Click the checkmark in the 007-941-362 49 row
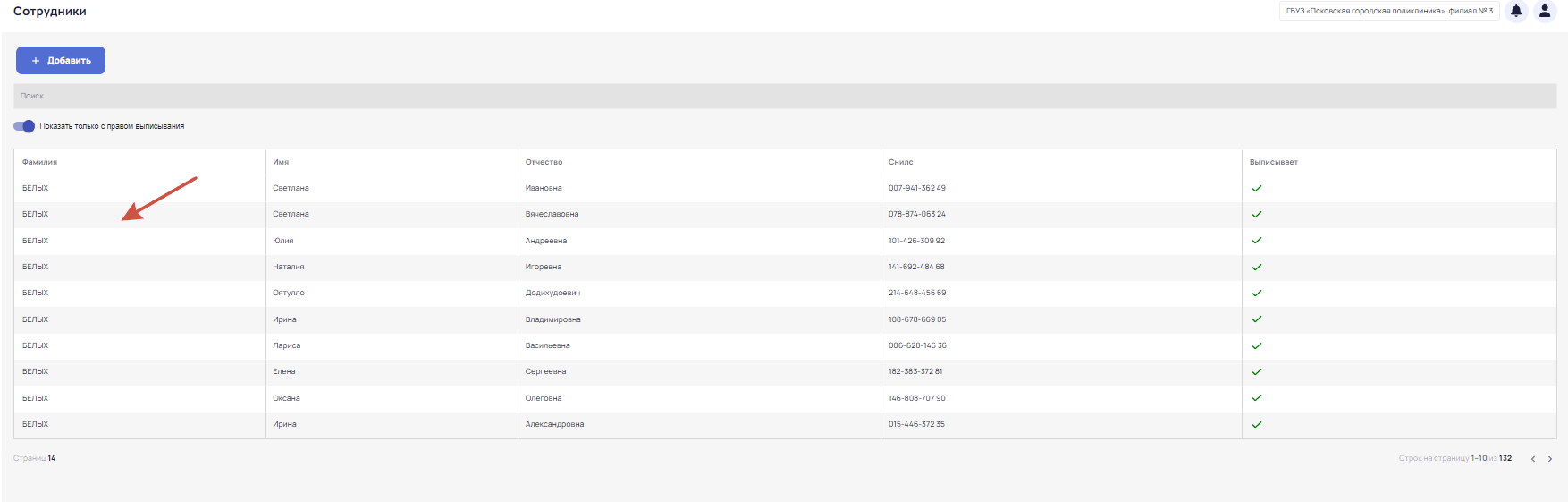 click(x=1257, y=188)
